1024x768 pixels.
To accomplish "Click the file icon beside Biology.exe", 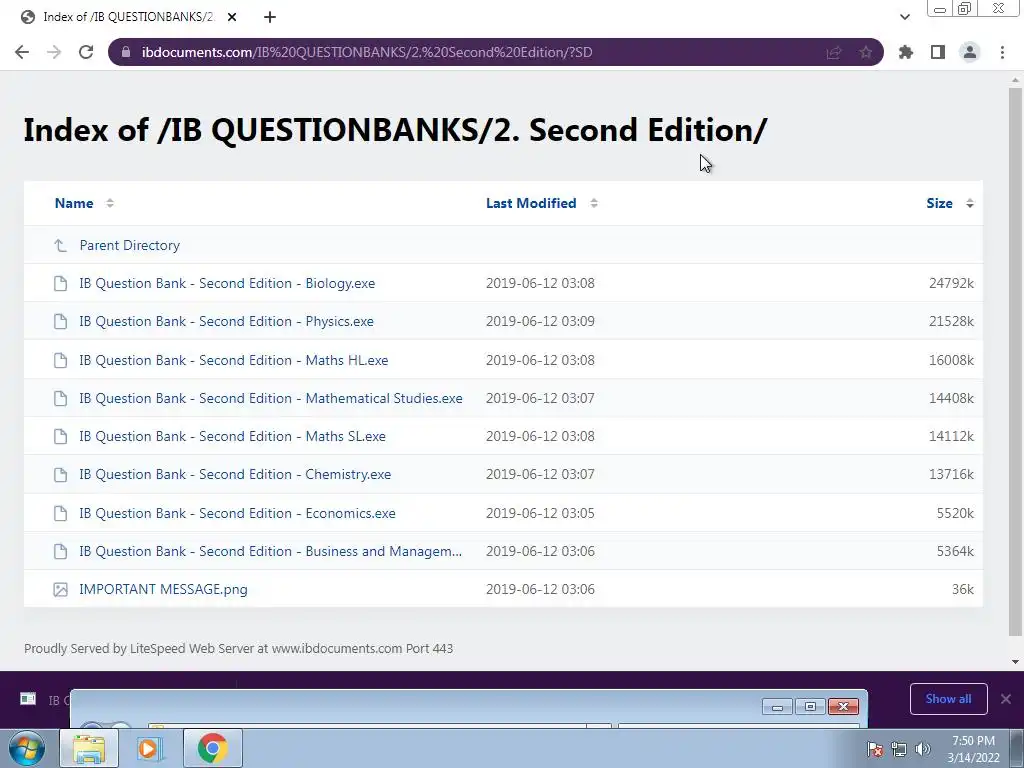I will [x=60, y=283].
